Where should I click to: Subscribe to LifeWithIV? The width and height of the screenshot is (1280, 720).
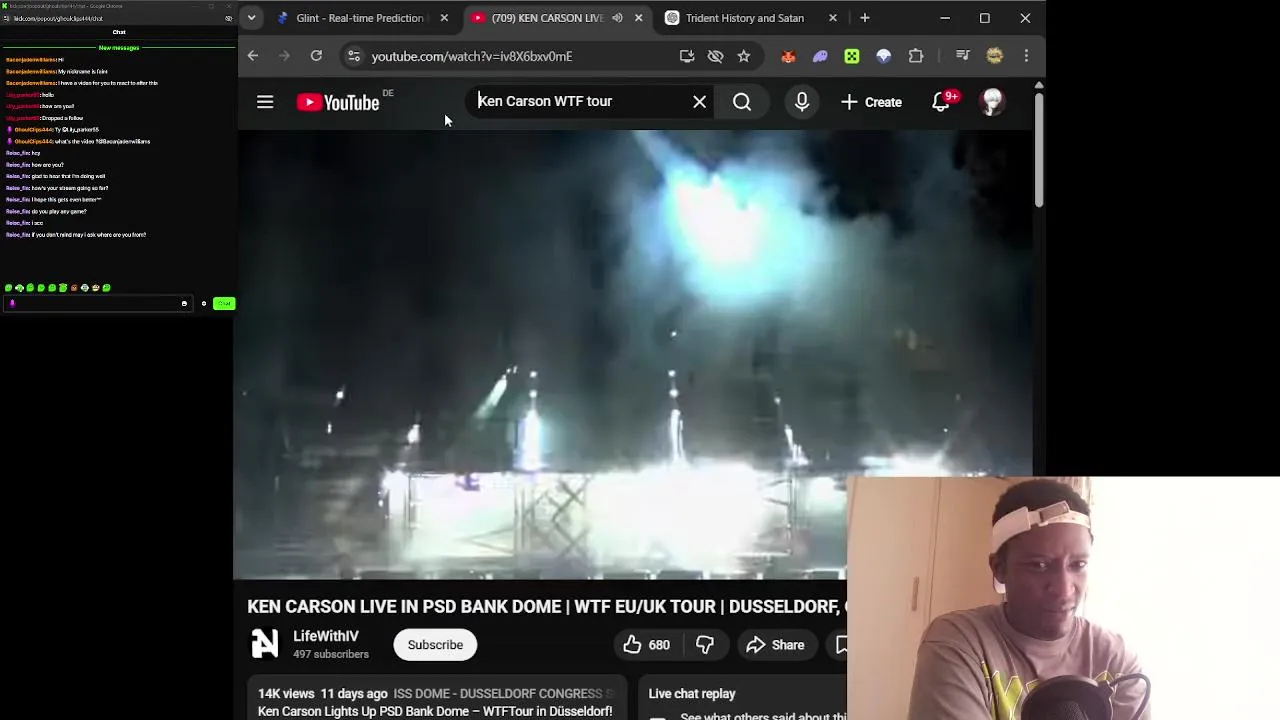435,645
